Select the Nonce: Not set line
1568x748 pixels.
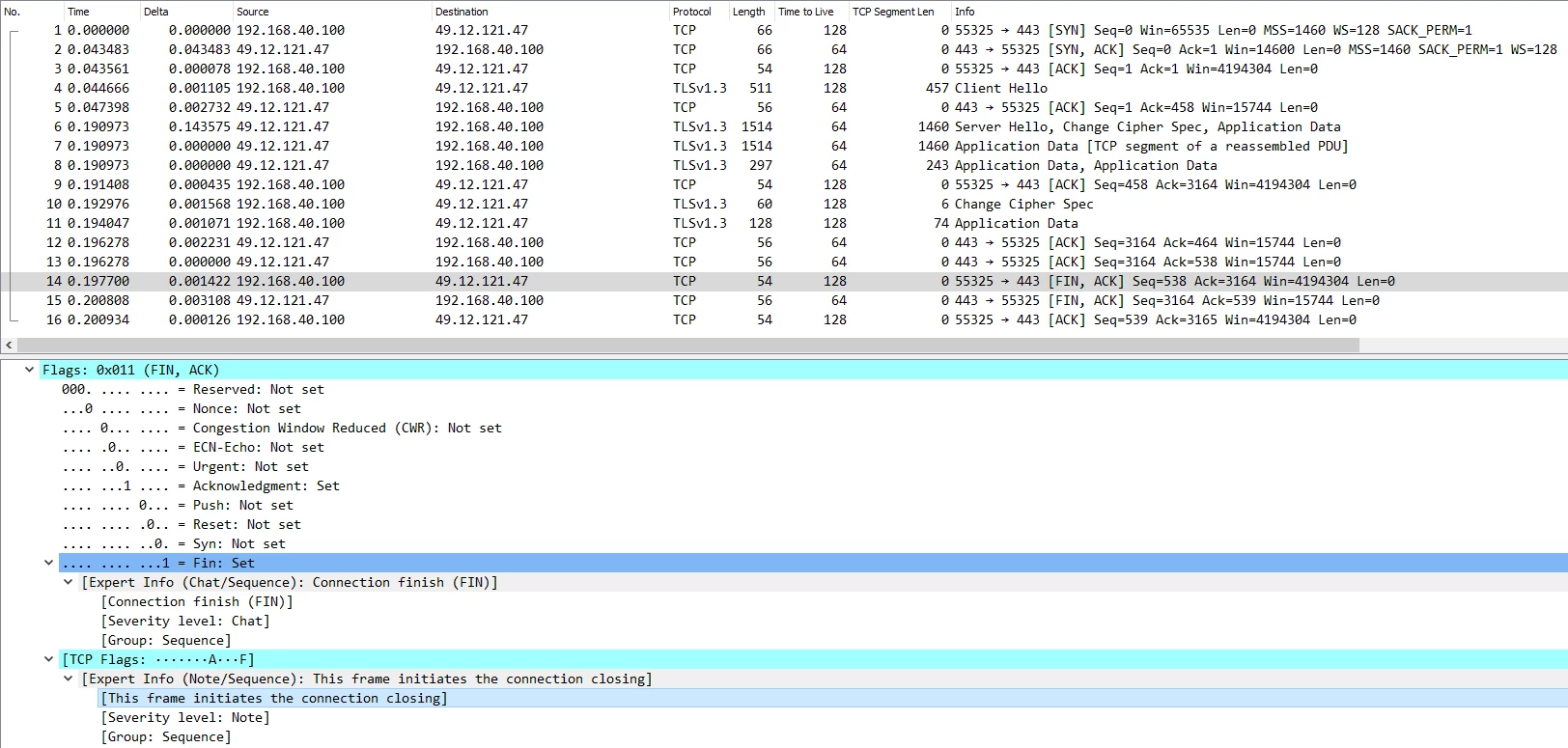pyautogui.click(x=182, y=408)
